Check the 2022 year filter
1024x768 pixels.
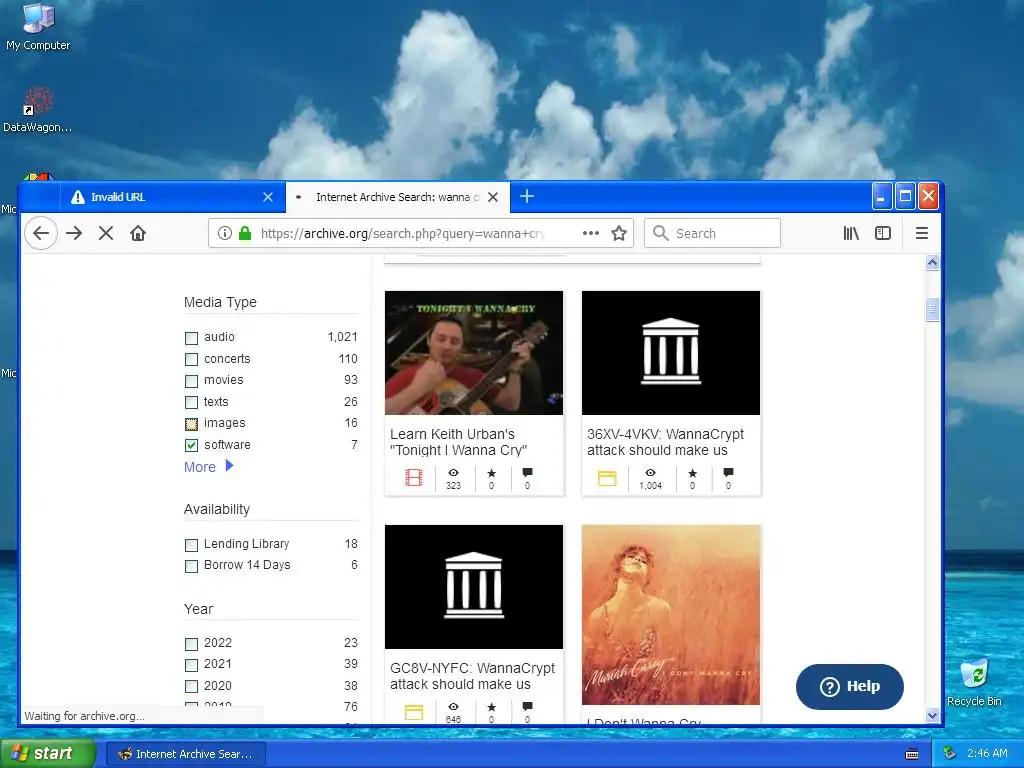(191, 645)
